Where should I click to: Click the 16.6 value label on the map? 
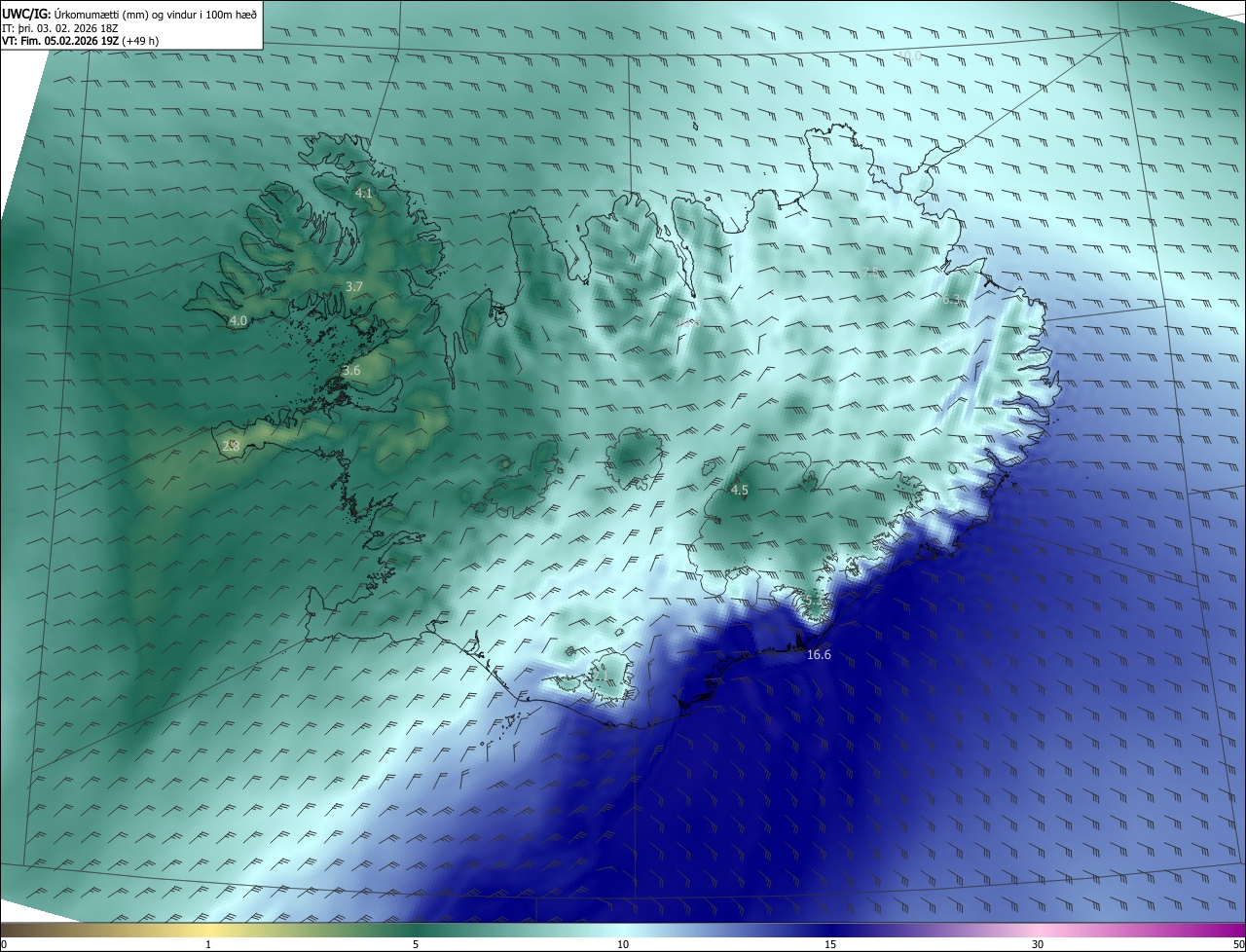pos(819,654)
